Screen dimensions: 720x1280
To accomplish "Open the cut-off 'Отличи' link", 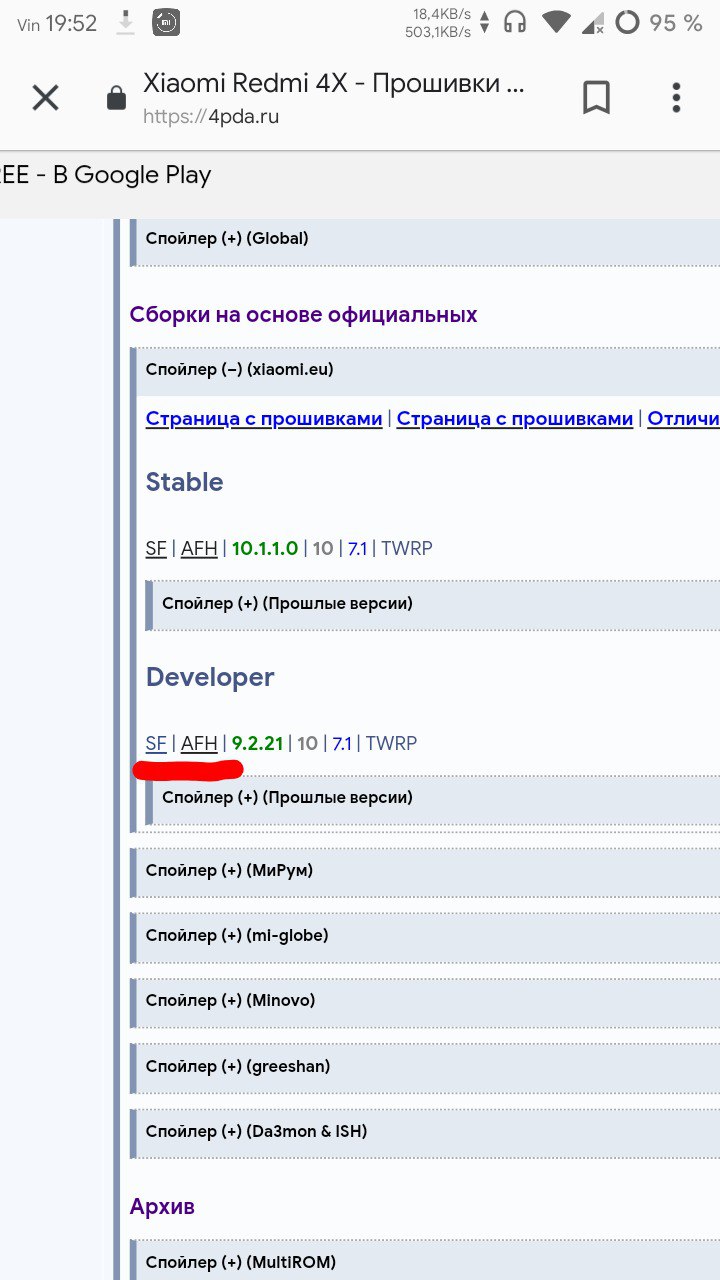I will (x=684, y=419).
